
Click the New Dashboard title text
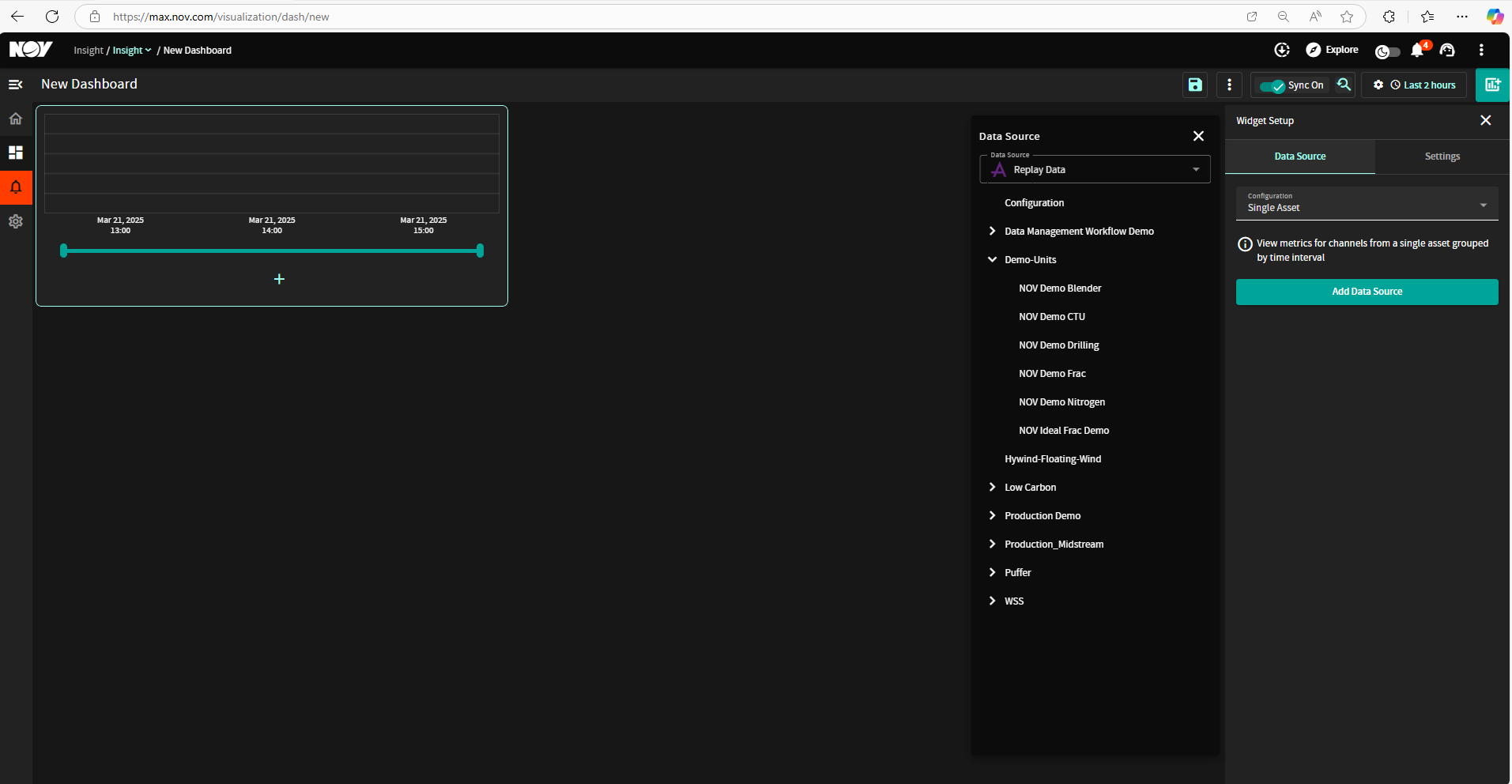tap(89, 84)
